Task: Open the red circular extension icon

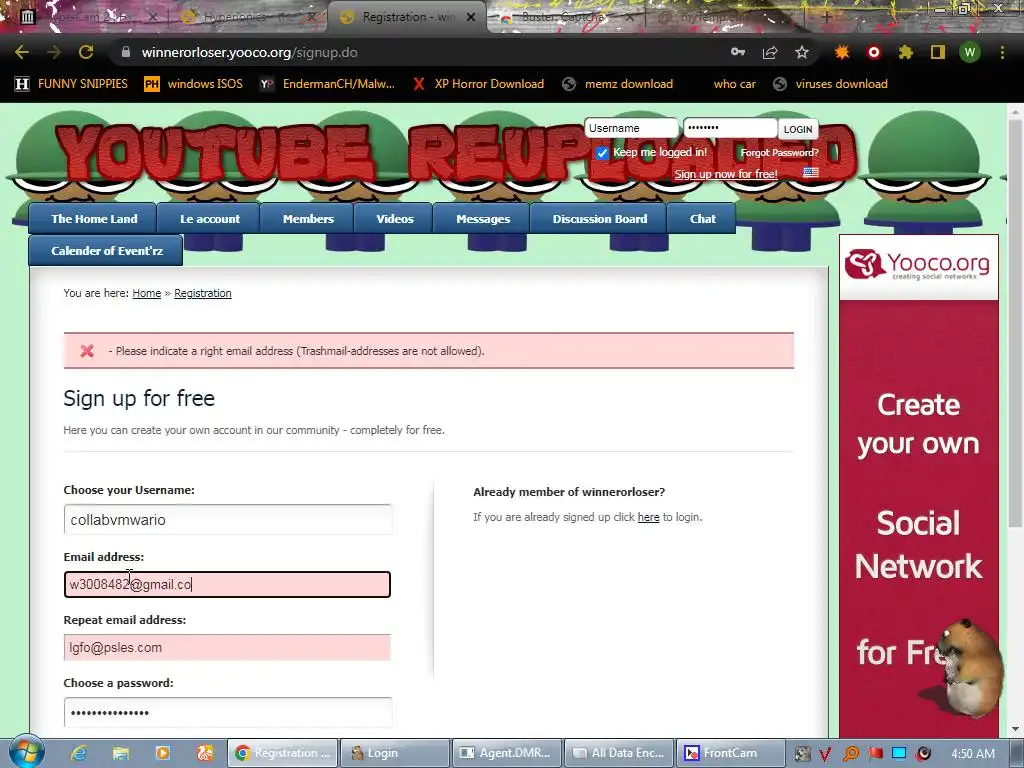Action: (x=874, y=52)
